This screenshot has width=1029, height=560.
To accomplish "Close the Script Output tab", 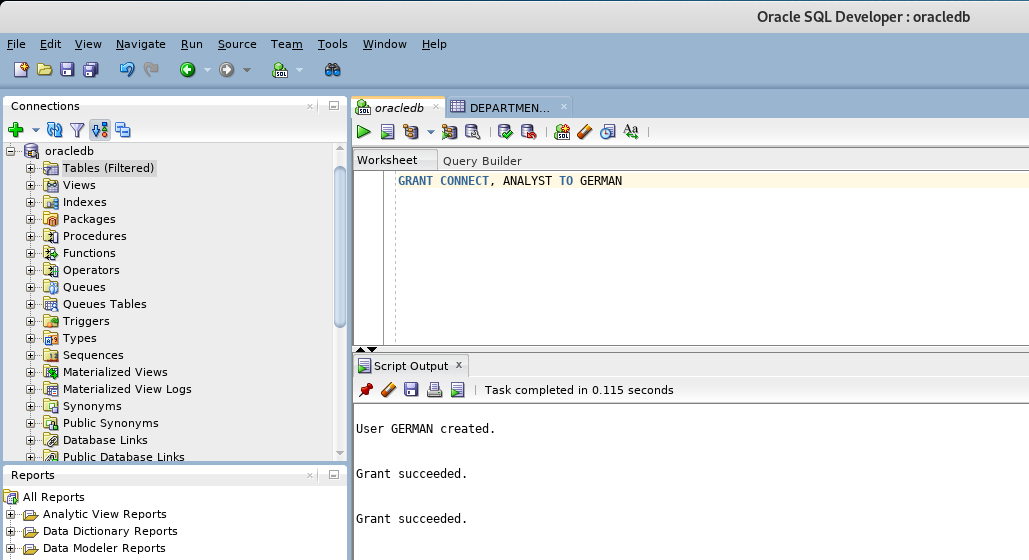I will (459, 365).
